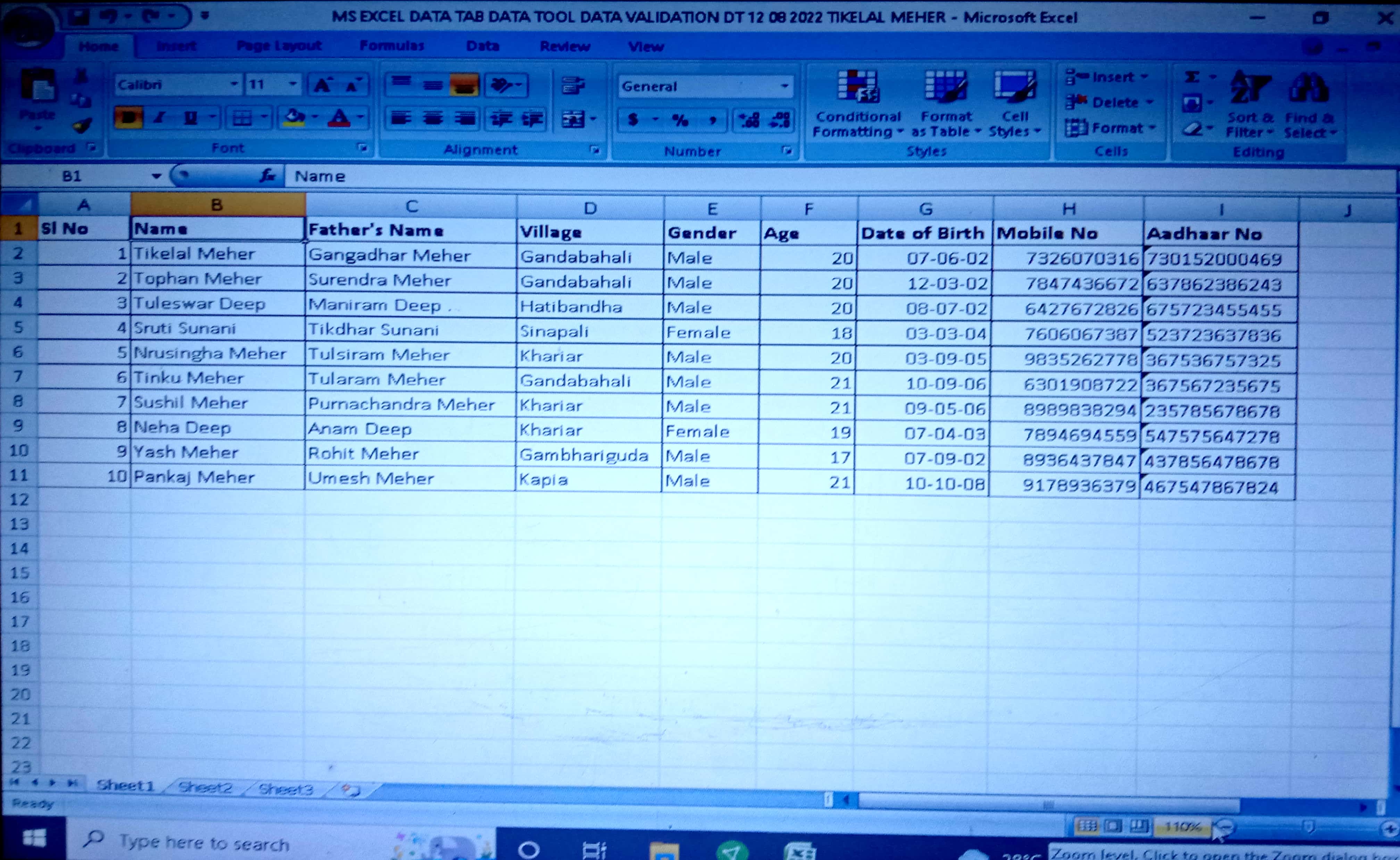Open the General number format dropdown
1400x860 pixels.
[x=784, y=86]
